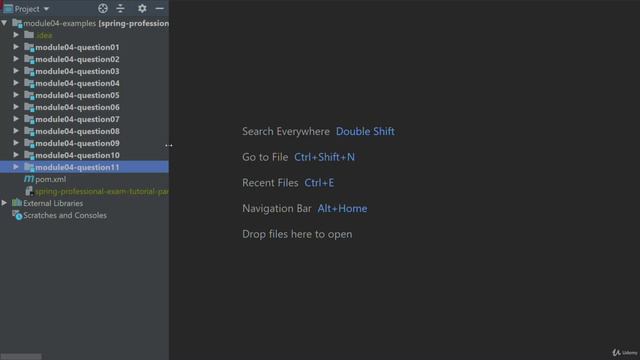The image size is (640, 360).
Task: Select module04-question04 label
Action: coord(77,83)
